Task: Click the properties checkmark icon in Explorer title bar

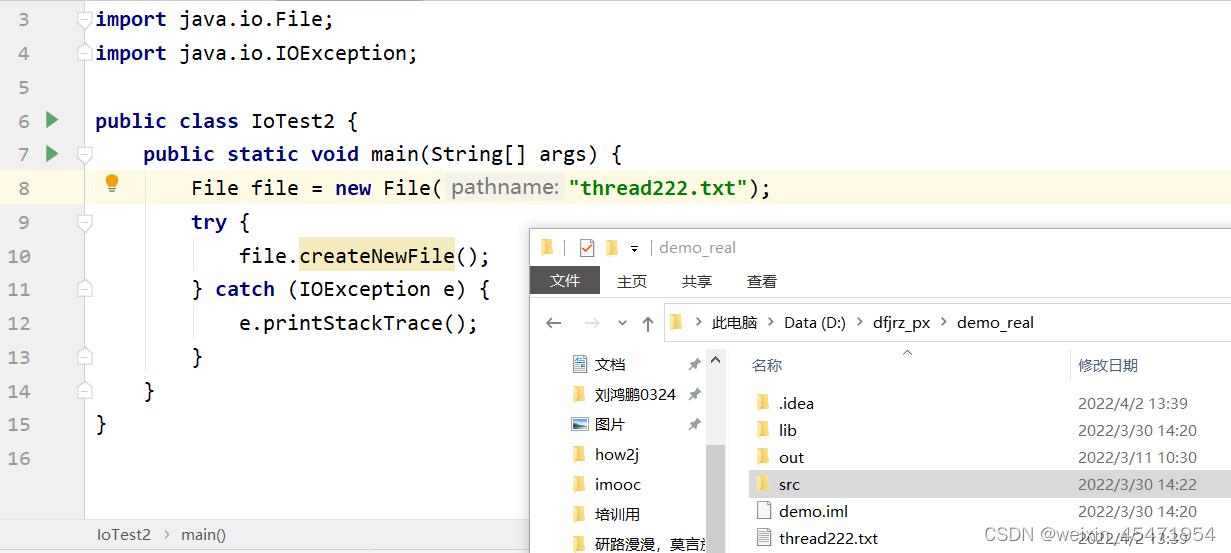Action: point(587,248)
